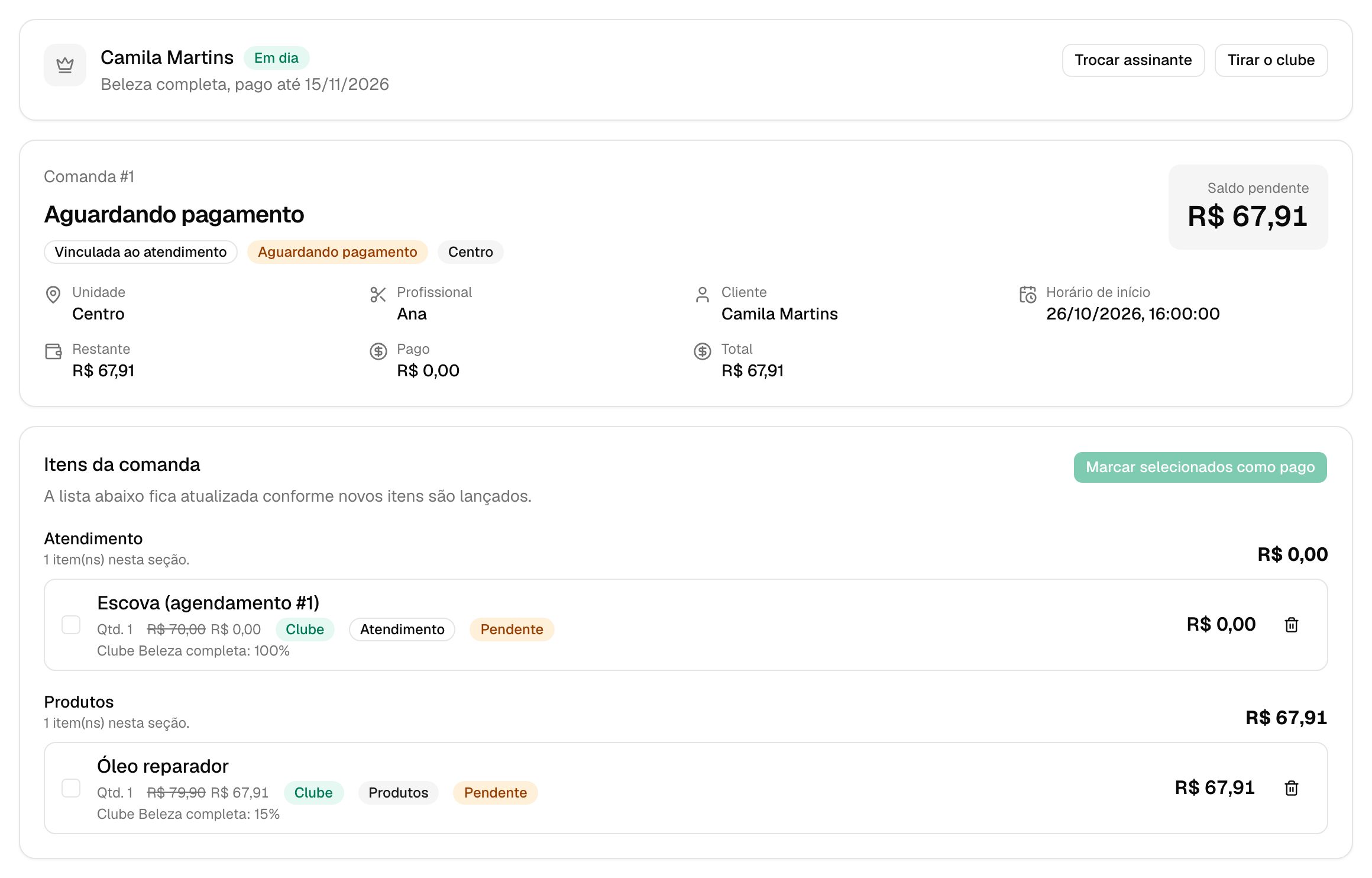Click the Cliente person icon

[703, 295]
